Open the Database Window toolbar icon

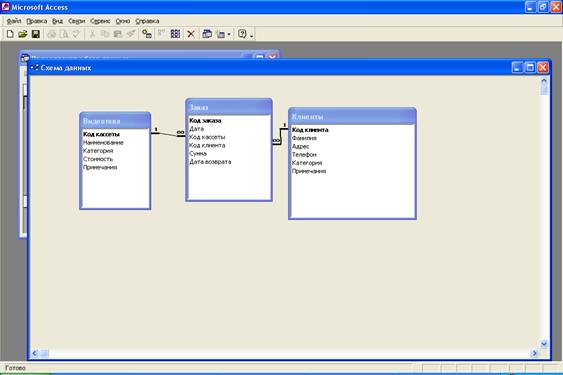[x=207, y=34]
